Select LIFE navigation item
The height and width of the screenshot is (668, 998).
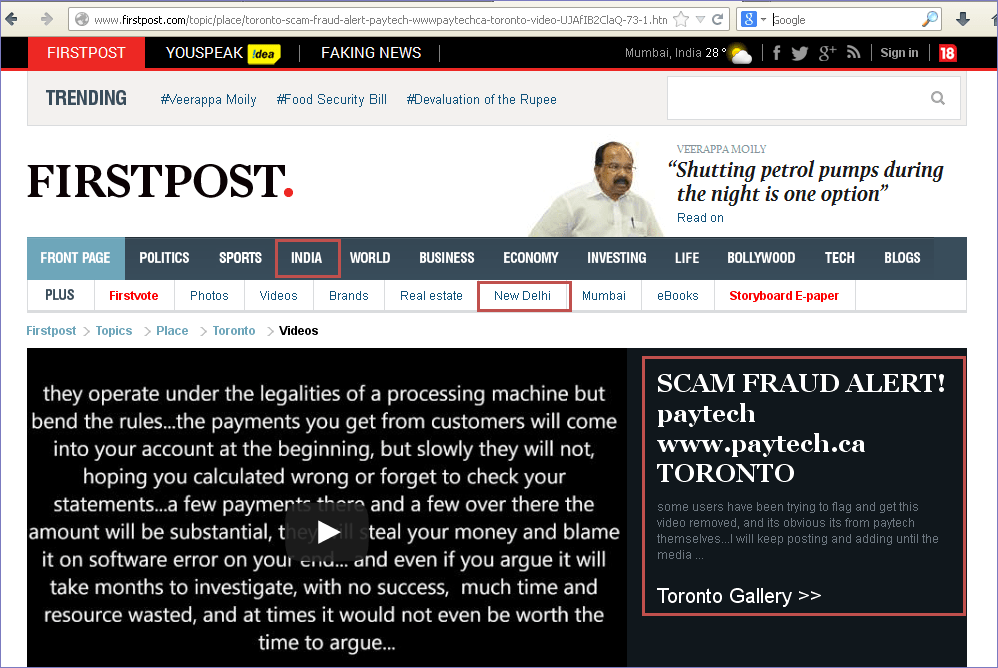coord(687,258)
